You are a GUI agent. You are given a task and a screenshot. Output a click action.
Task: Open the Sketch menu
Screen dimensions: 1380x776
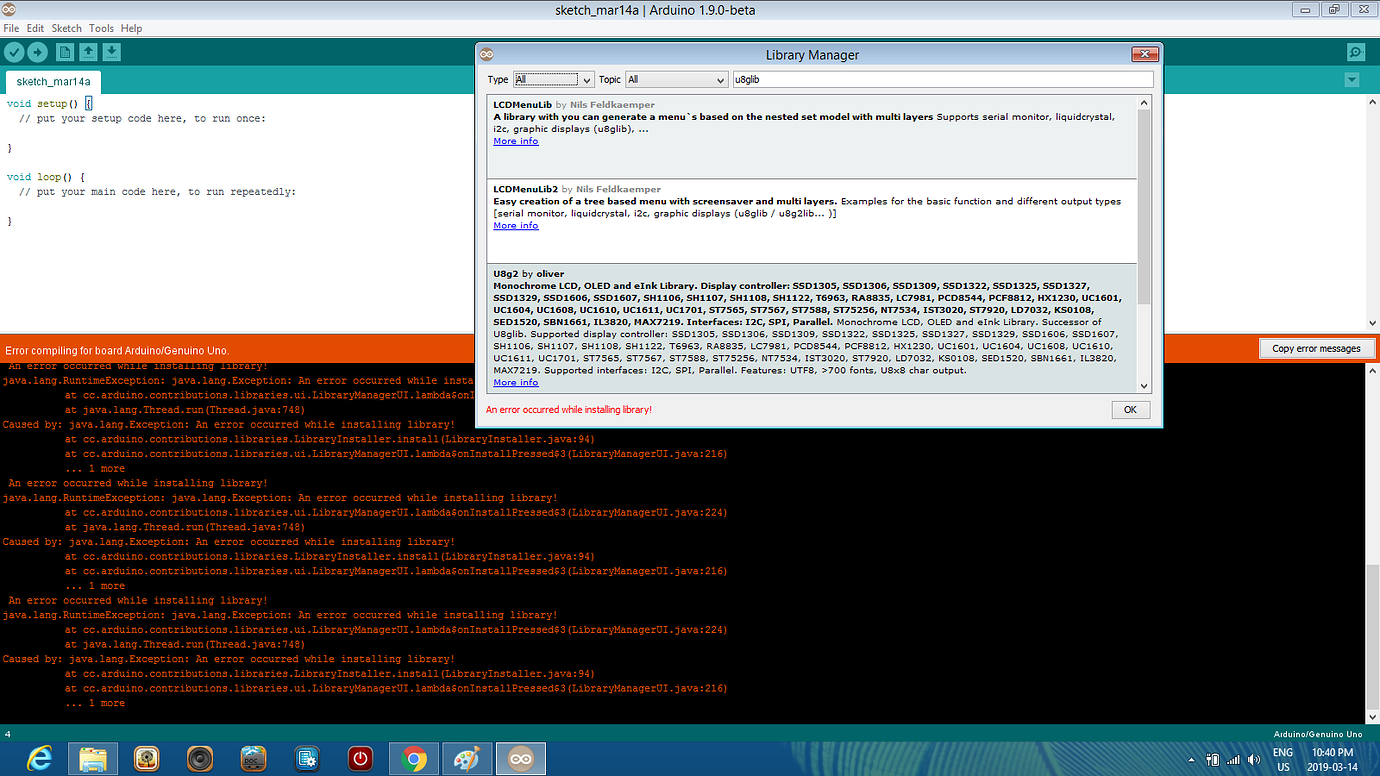[x=66, y=28]
